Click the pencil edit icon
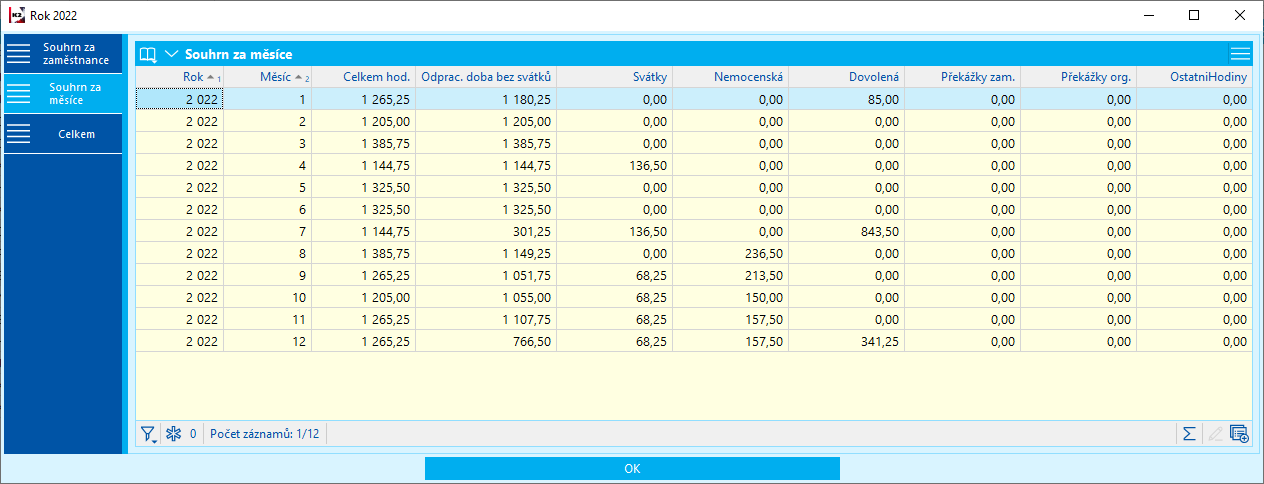 [1215, 434]
